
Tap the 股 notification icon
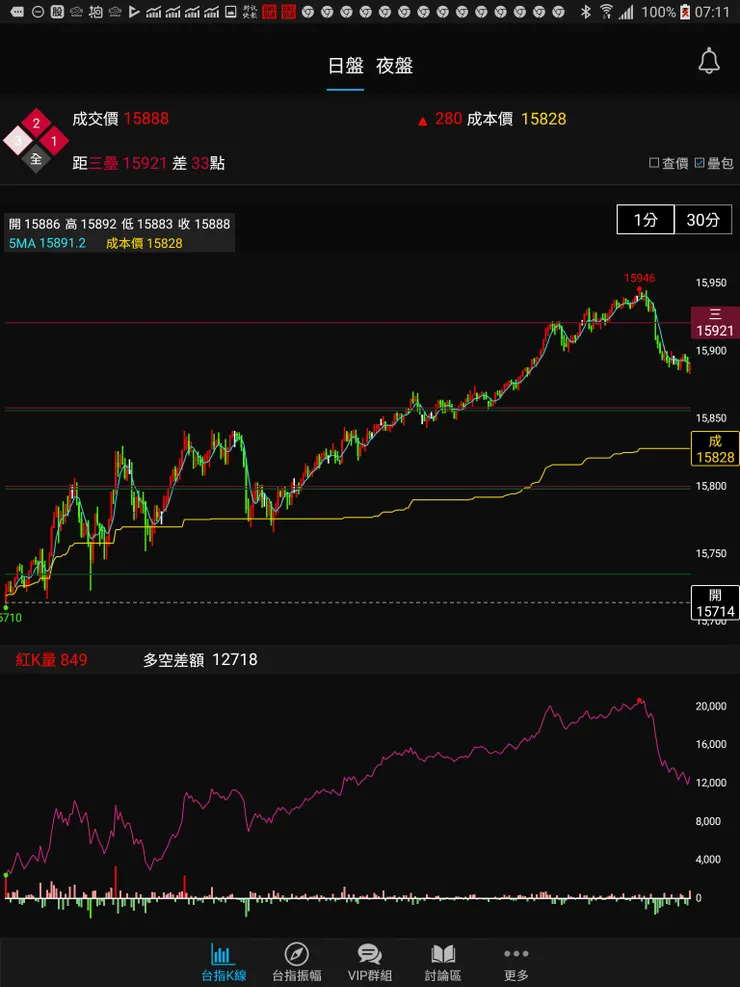click(x=57, y=11)
